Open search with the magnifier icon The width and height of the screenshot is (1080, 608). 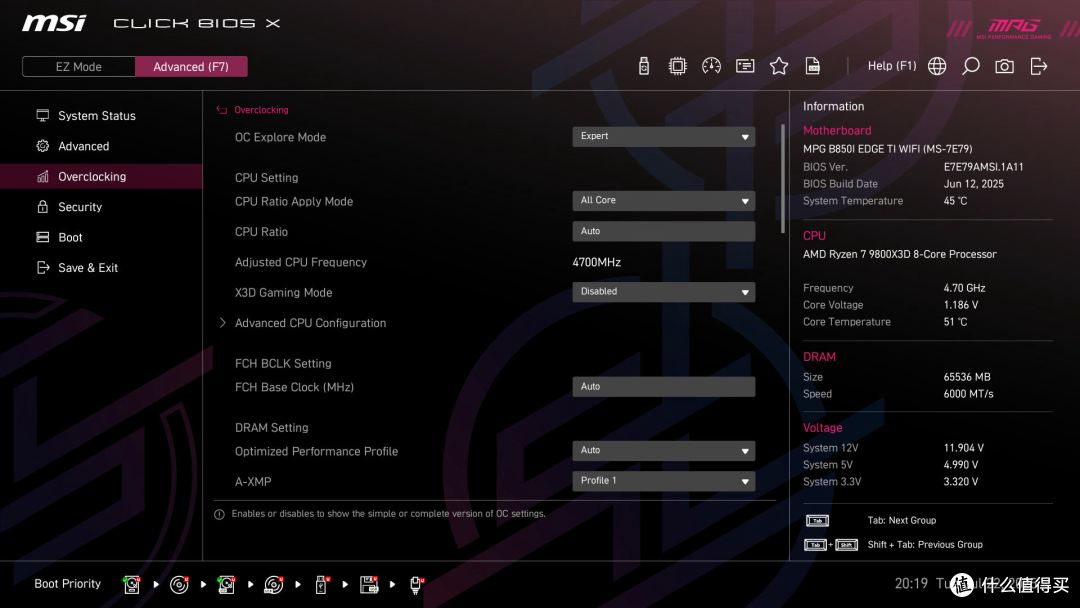[970, 66]
